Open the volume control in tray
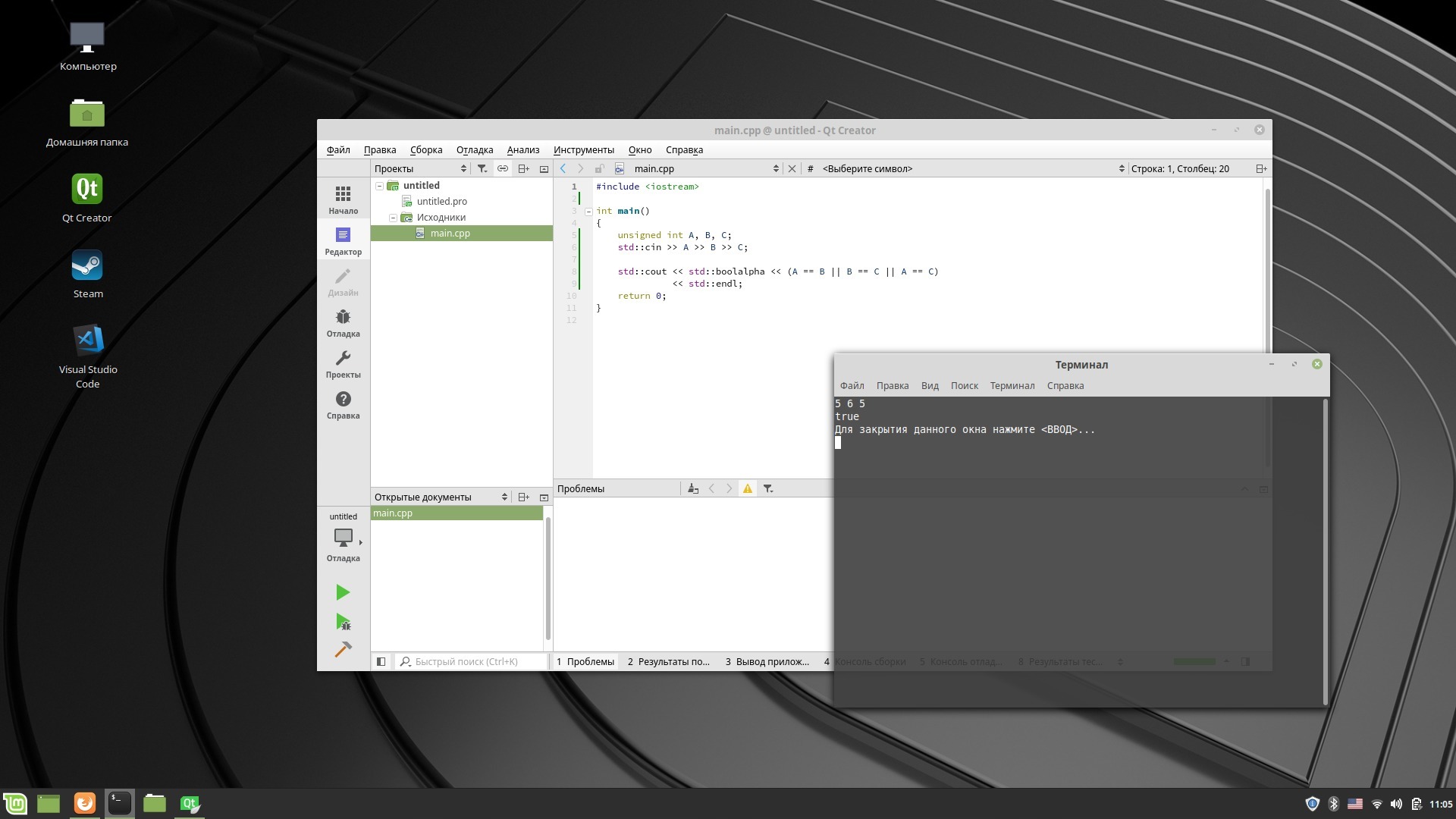The width and height of the screenshot is (1456, 819). [x=1396, y=804]
